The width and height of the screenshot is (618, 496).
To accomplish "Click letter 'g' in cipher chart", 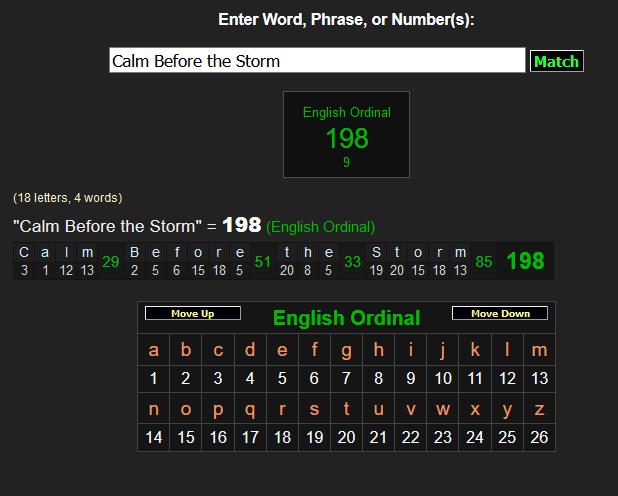I will 346,350.
